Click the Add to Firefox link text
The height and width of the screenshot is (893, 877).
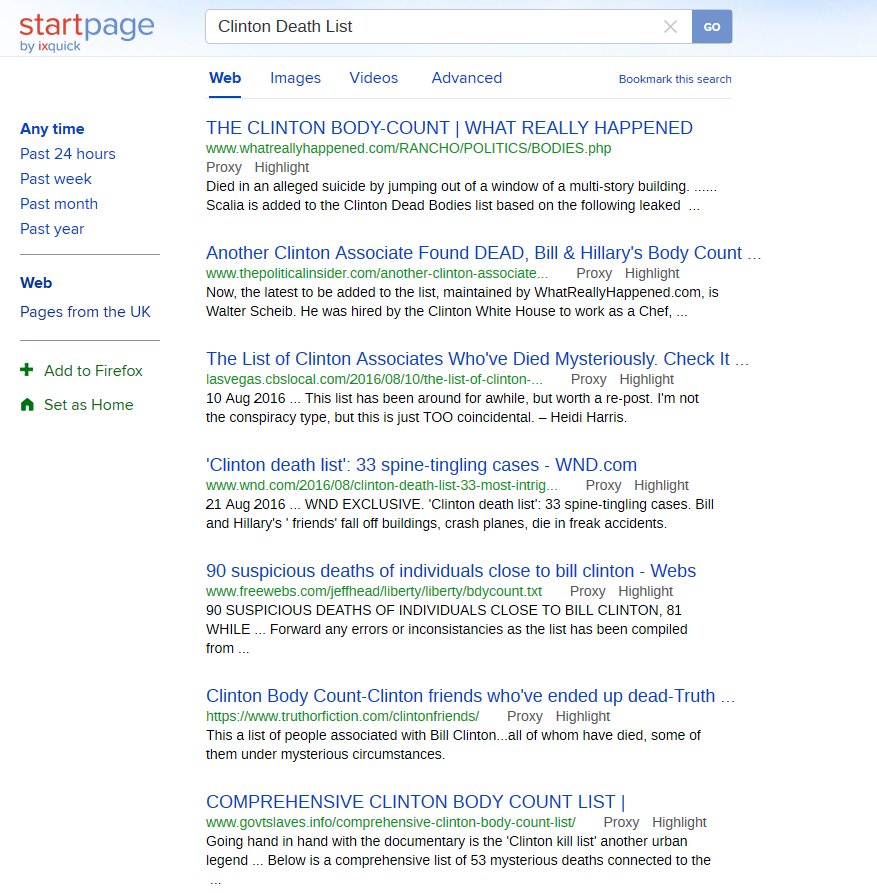point(93,371)
